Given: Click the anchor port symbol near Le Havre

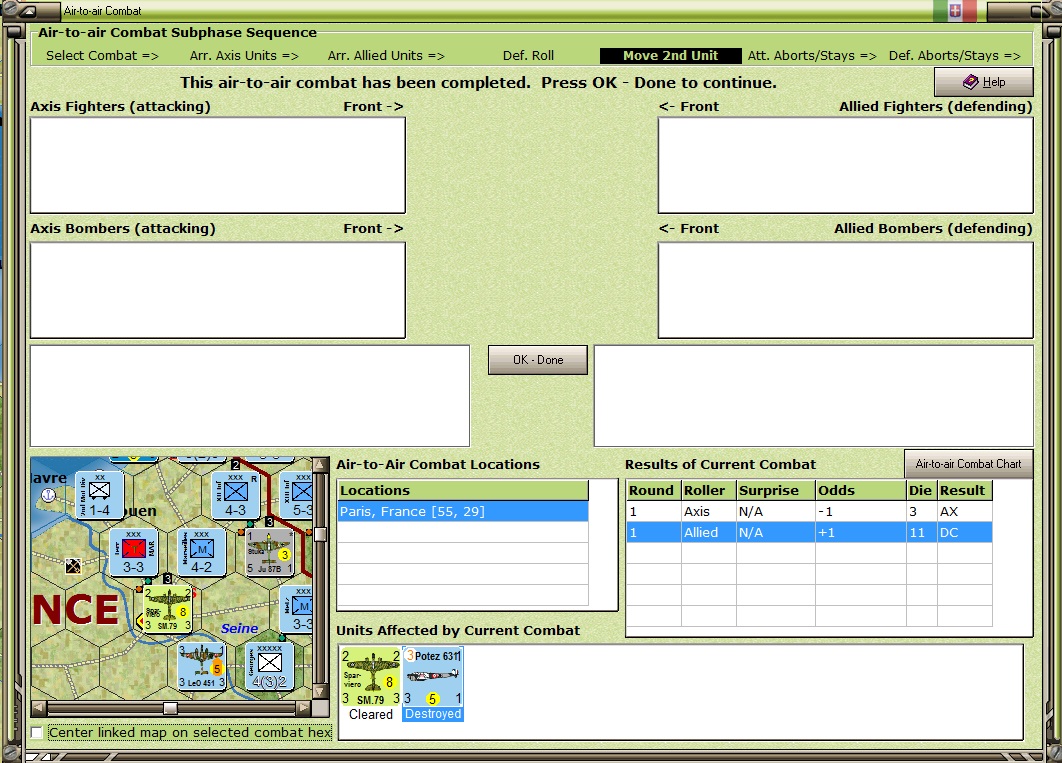Looking at the screenshot, I should (48, 495).
